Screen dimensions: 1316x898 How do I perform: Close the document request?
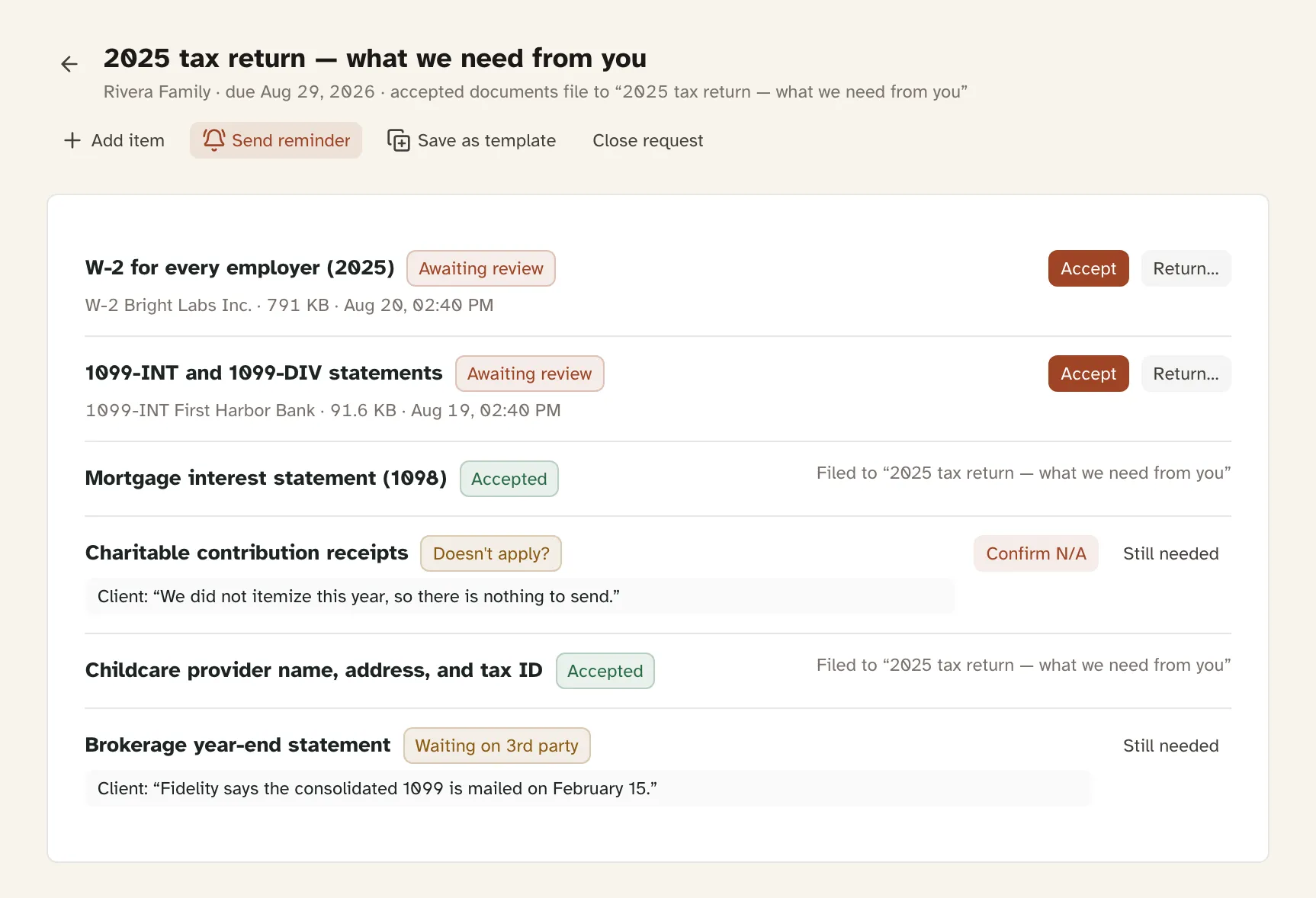pyautogui.click(x=647, y=140)
